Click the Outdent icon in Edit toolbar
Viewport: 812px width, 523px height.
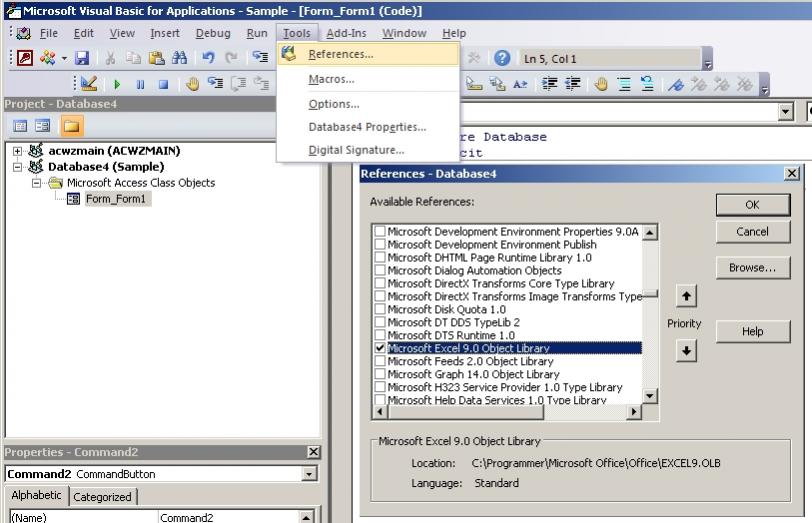coord(573,84)
